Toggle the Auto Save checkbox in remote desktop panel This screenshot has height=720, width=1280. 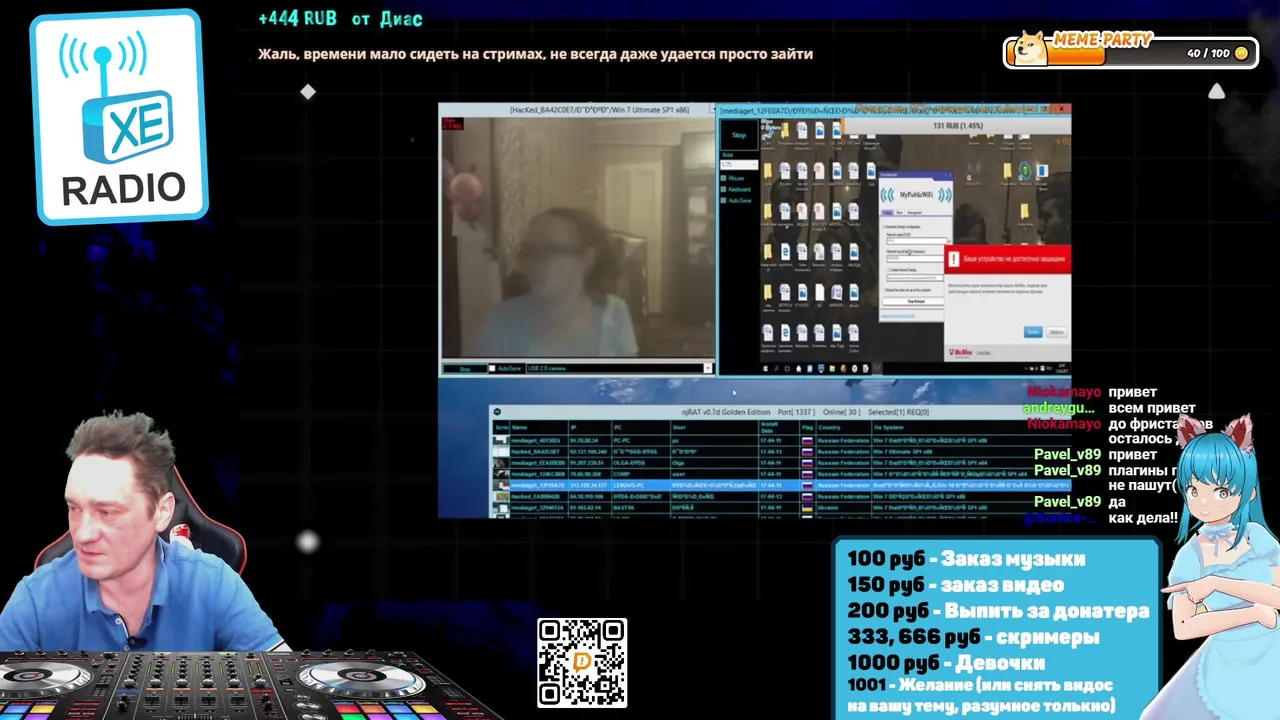724,200
